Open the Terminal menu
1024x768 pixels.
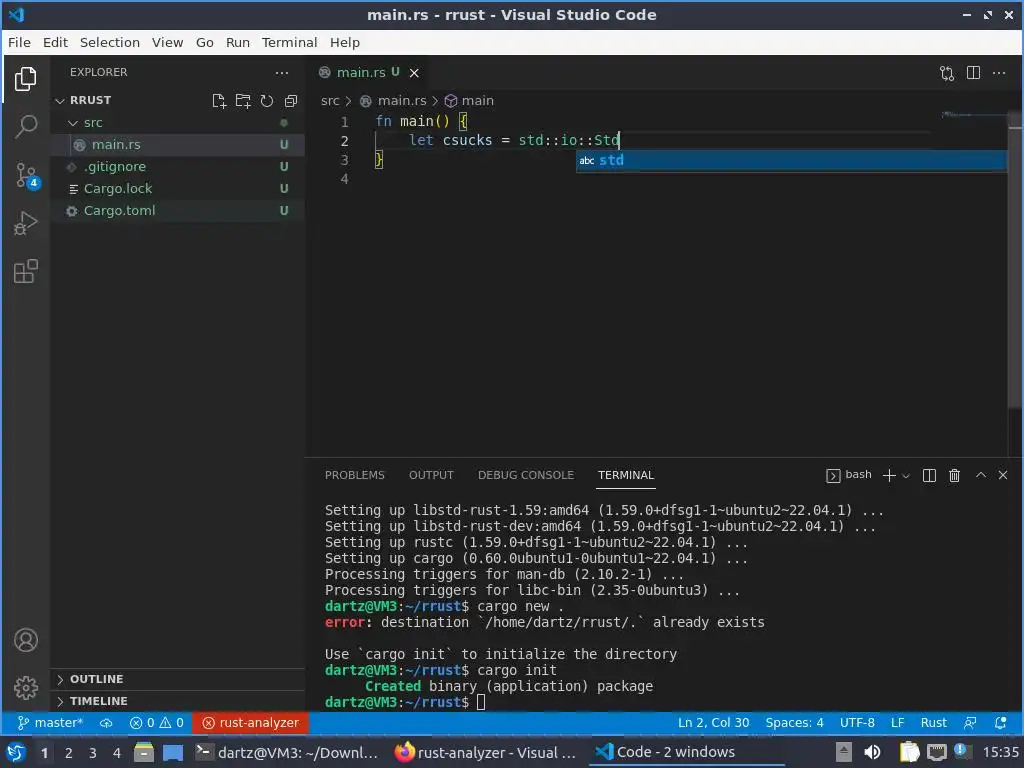tap(289, 42)
